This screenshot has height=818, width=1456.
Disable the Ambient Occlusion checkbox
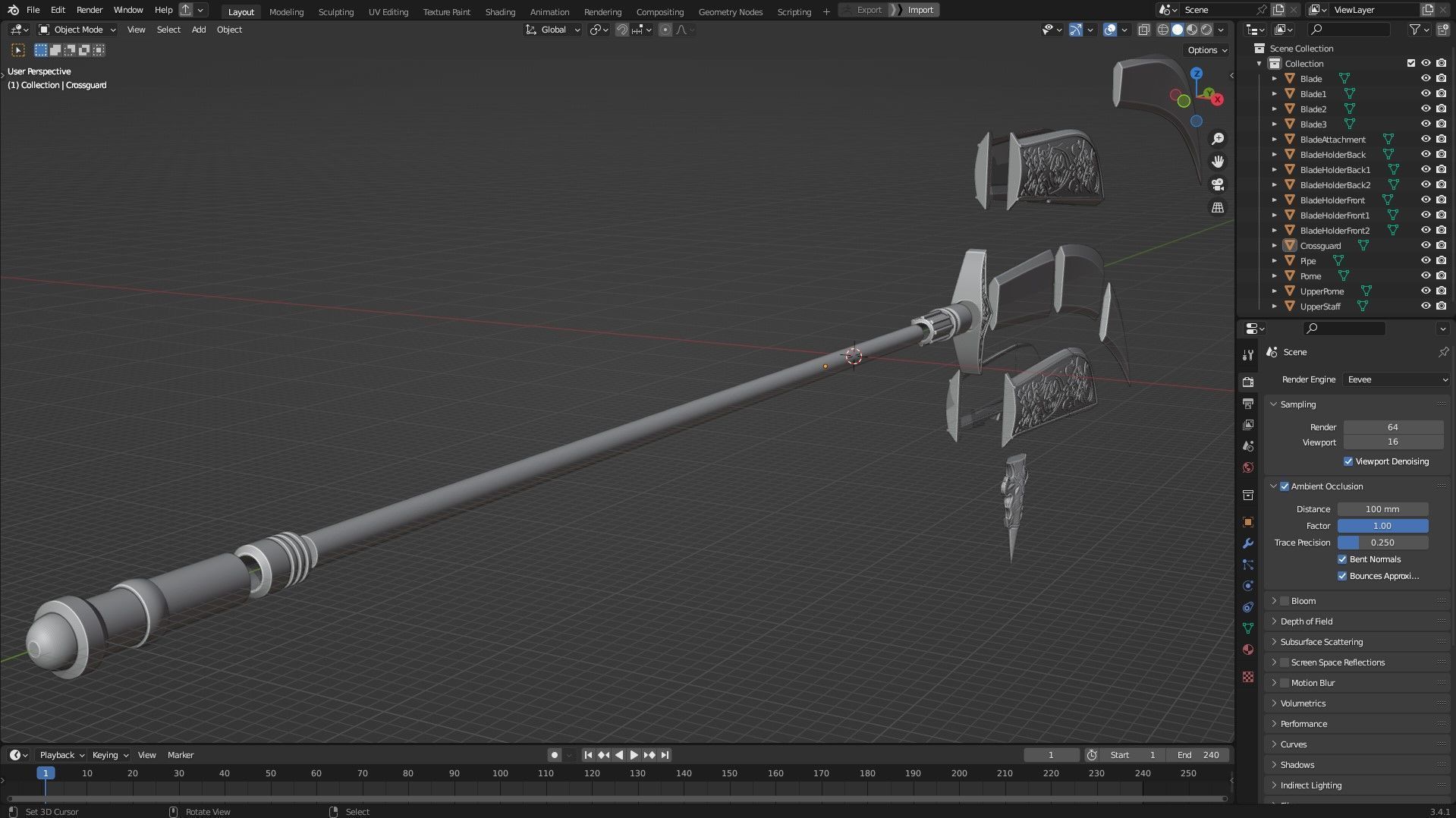coord(1285,486)
